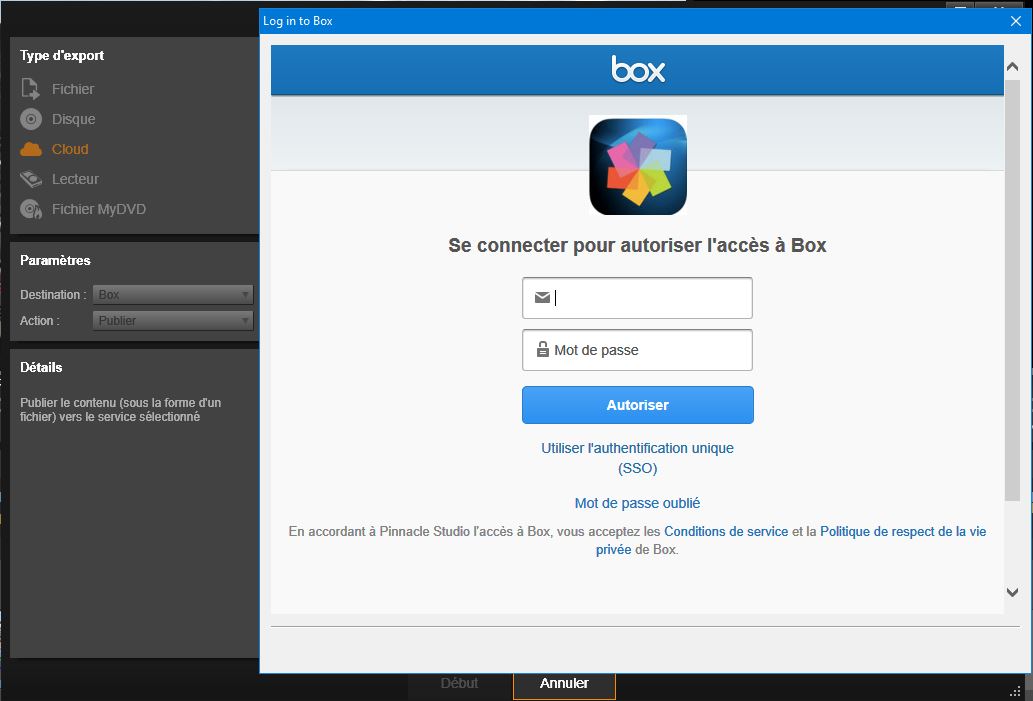Focus the email address input field
The image size is (1033, 701).
pyautogui.click(x=637, y=298)
